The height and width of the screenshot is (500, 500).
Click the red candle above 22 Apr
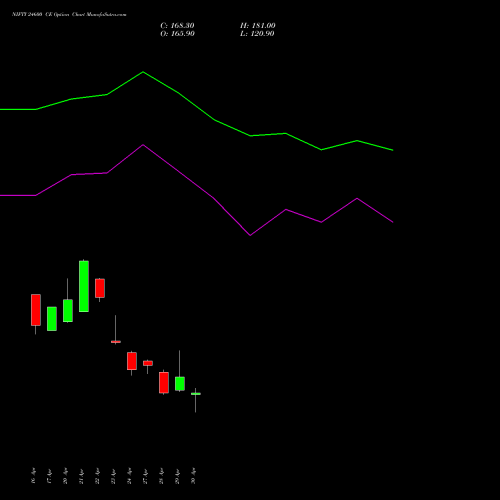click(100, 288)
